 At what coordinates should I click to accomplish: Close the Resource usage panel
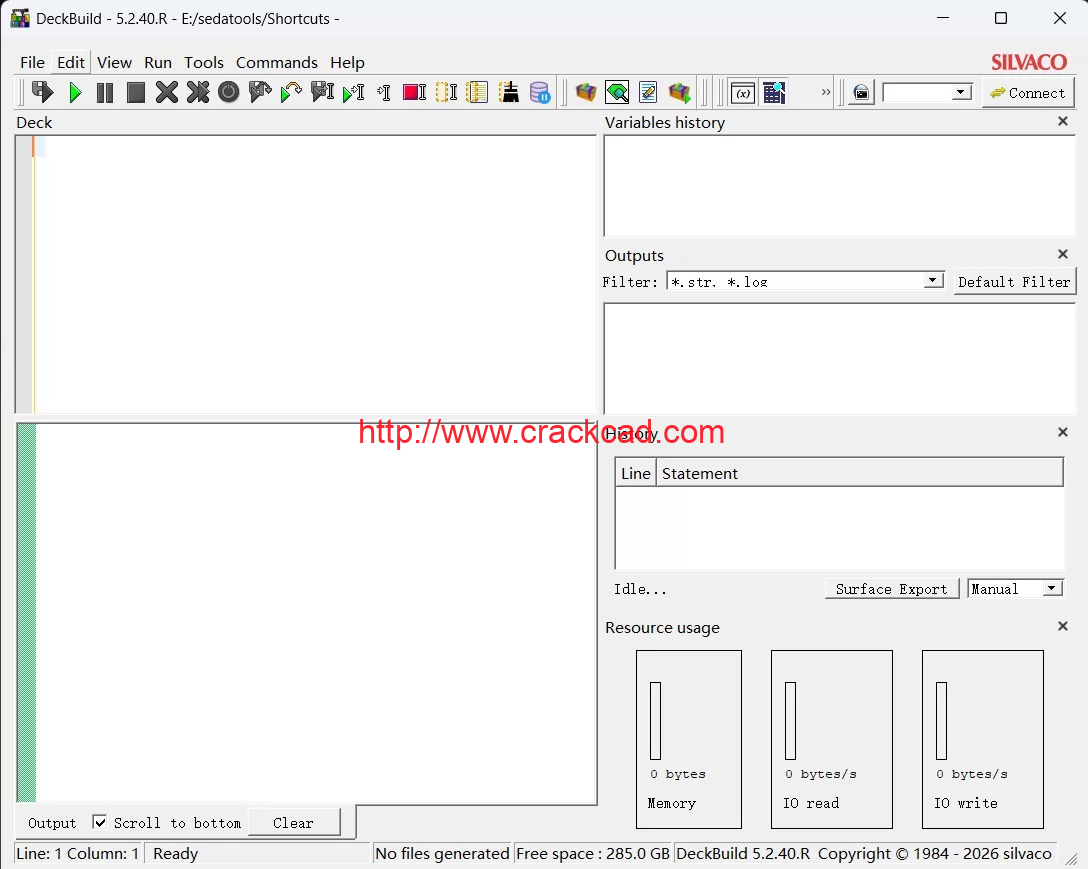(1062, 627)
